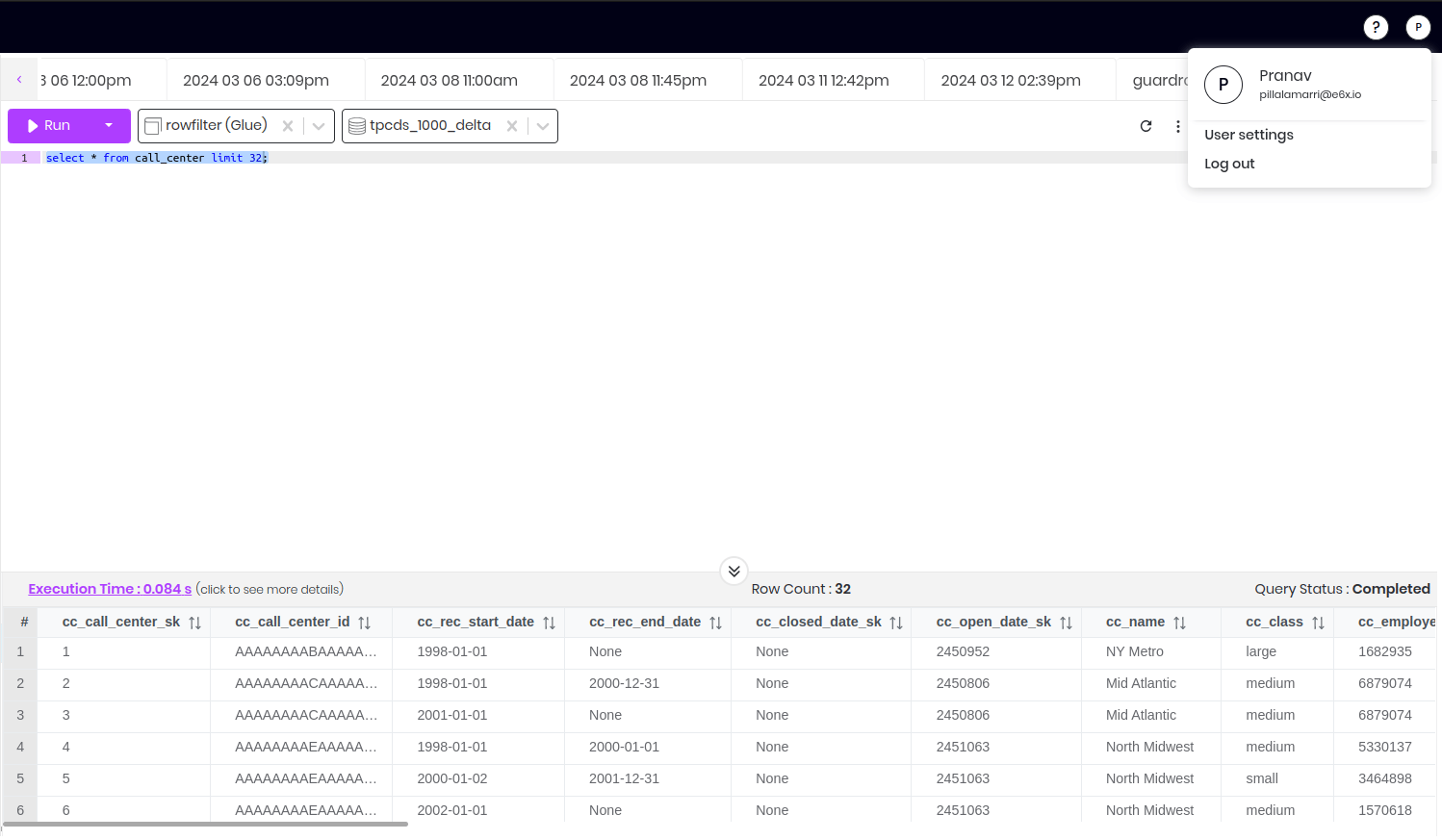
Task: Sort by cc_closed_date_sk column
Action: point(896,623)
